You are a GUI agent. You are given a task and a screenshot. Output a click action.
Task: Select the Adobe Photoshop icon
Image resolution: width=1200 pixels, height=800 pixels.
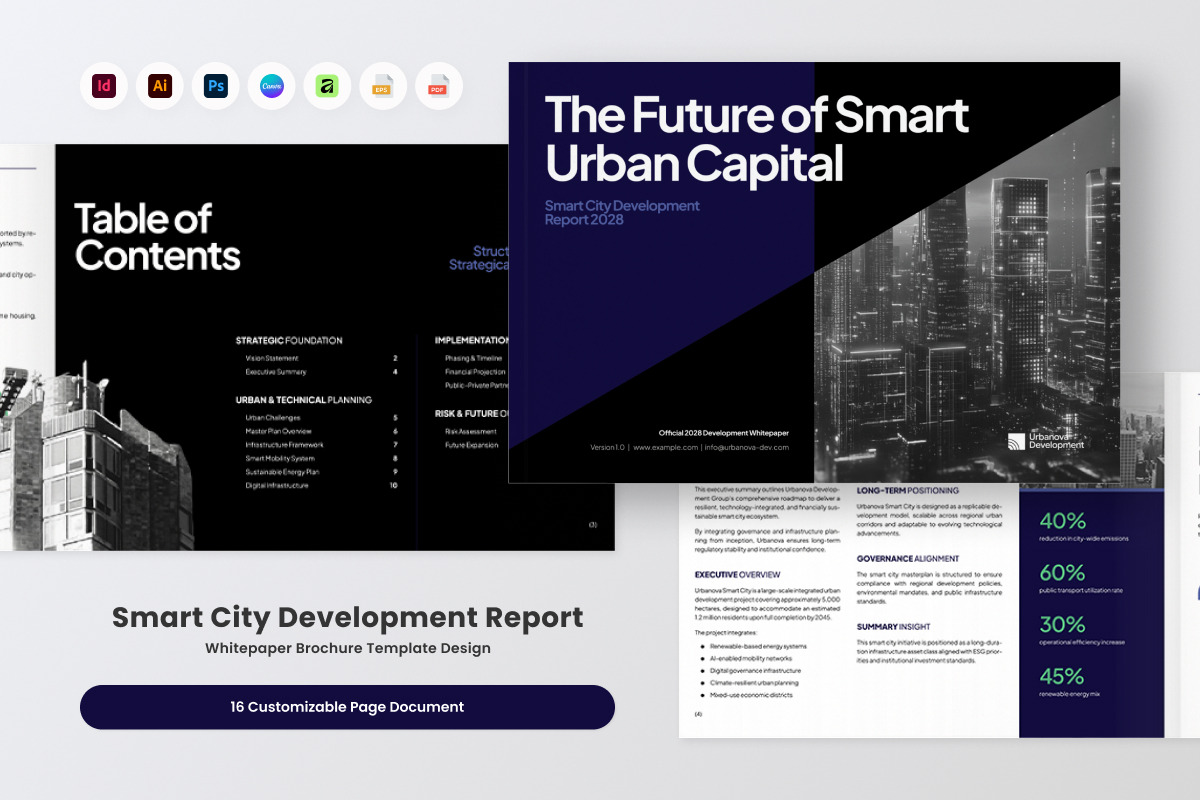(x=216, y=86)
